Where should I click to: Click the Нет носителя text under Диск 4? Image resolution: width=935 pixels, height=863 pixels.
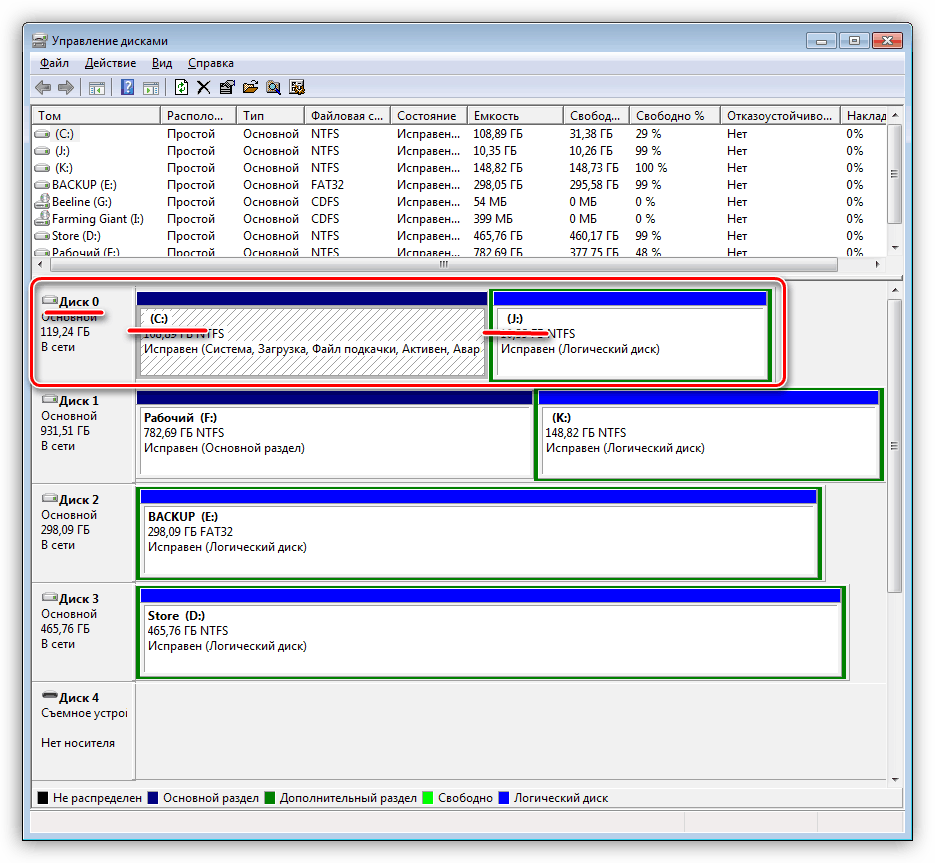tap(78, 743)
